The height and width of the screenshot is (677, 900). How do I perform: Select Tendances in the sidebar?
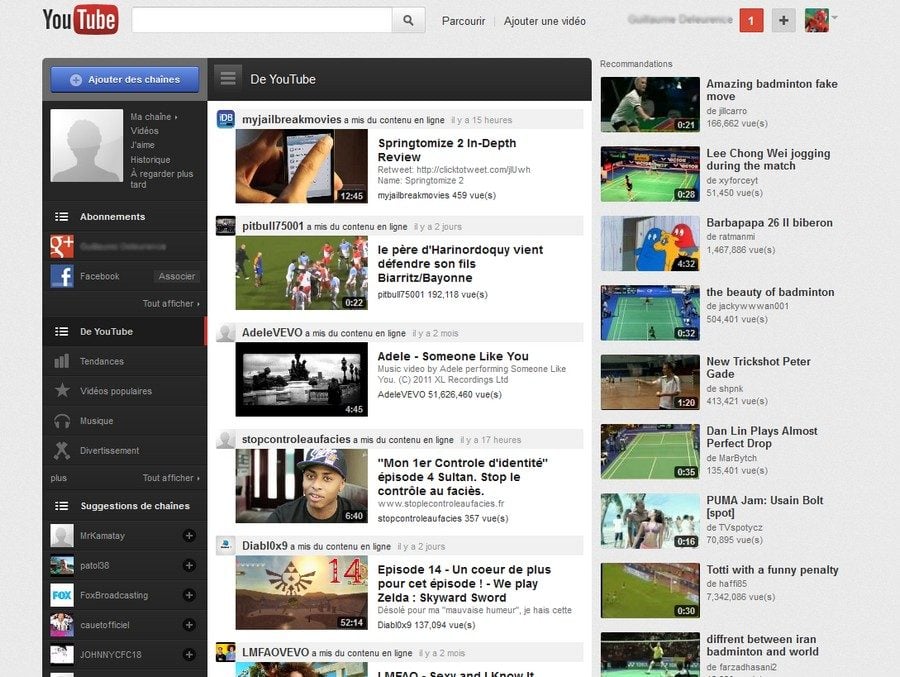(101, 361)
